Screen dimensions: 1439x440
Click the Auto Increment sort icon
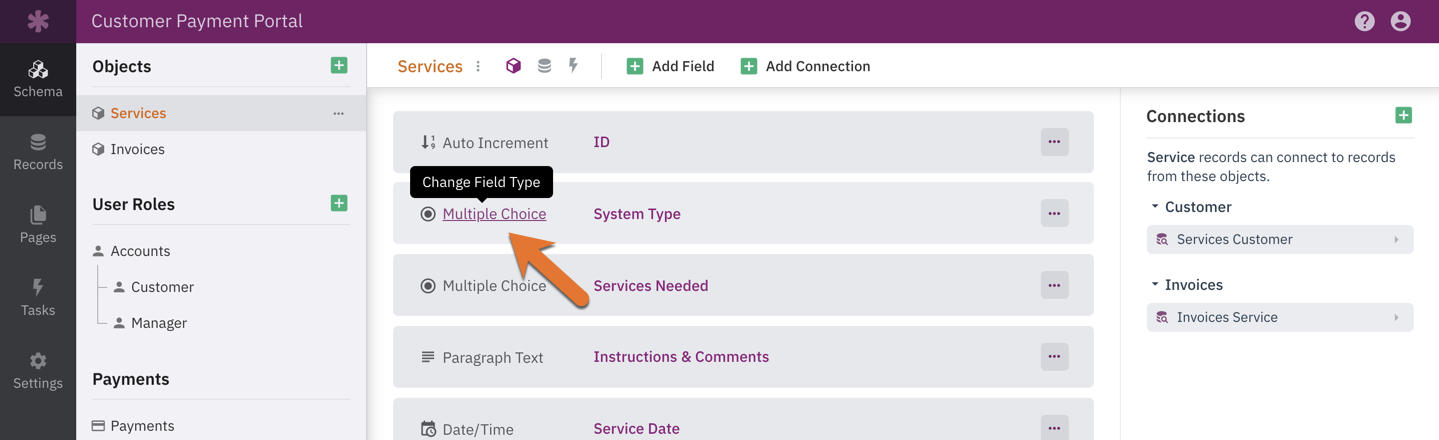428,142
